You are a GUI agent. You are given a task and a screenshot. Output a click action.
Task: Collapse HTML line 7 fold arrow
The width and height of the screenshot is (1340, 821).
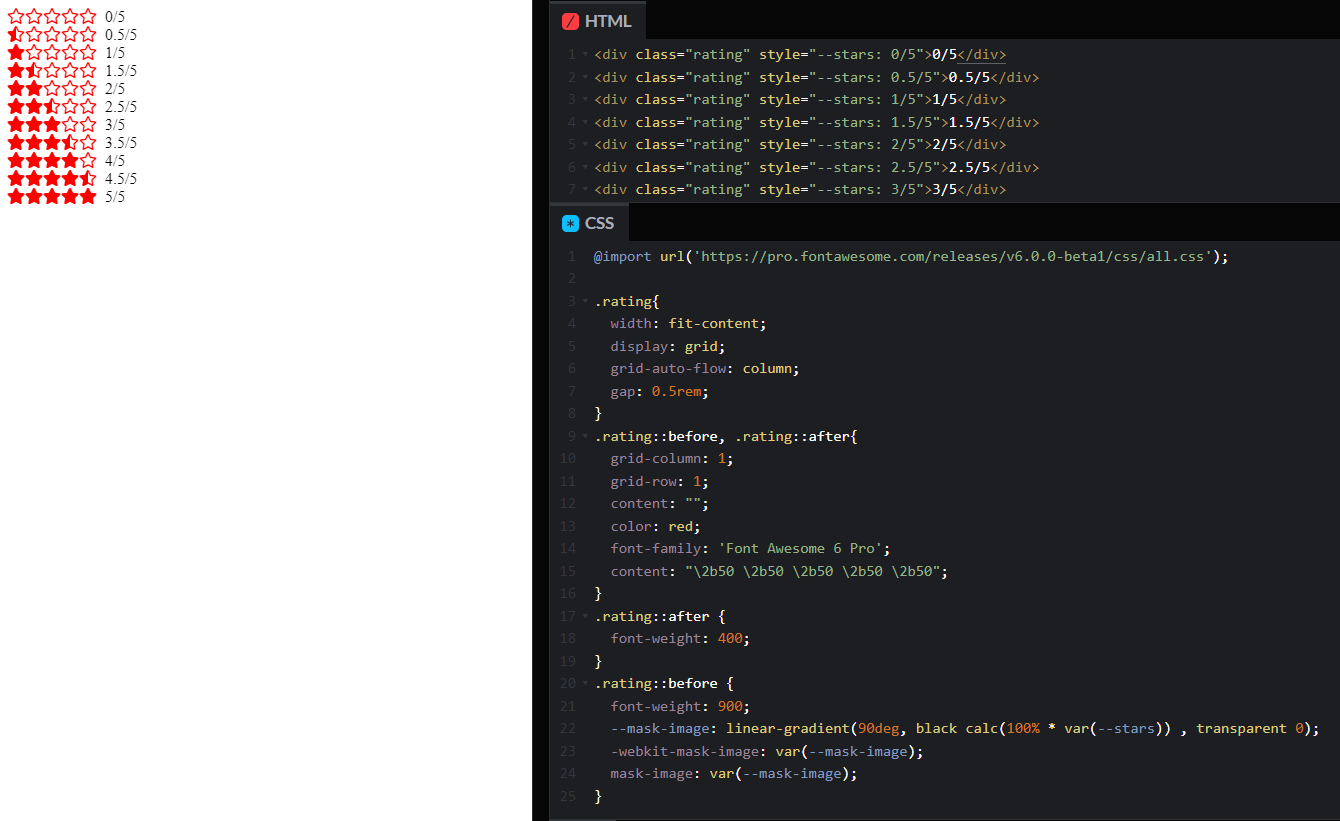click(585, 190)
